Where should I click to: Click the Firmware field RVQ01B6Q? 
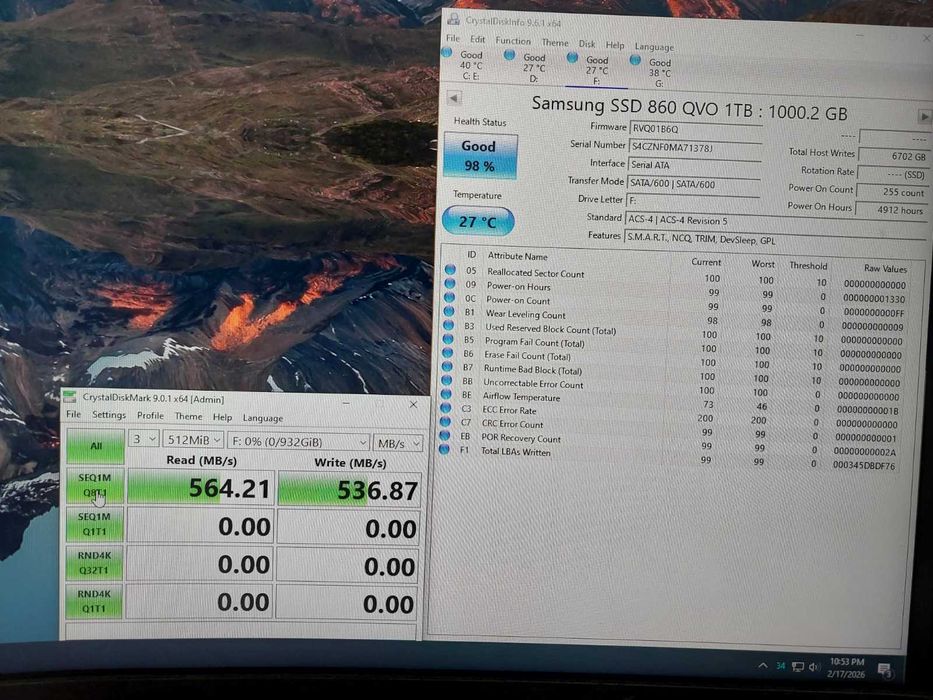coord(695,129)
